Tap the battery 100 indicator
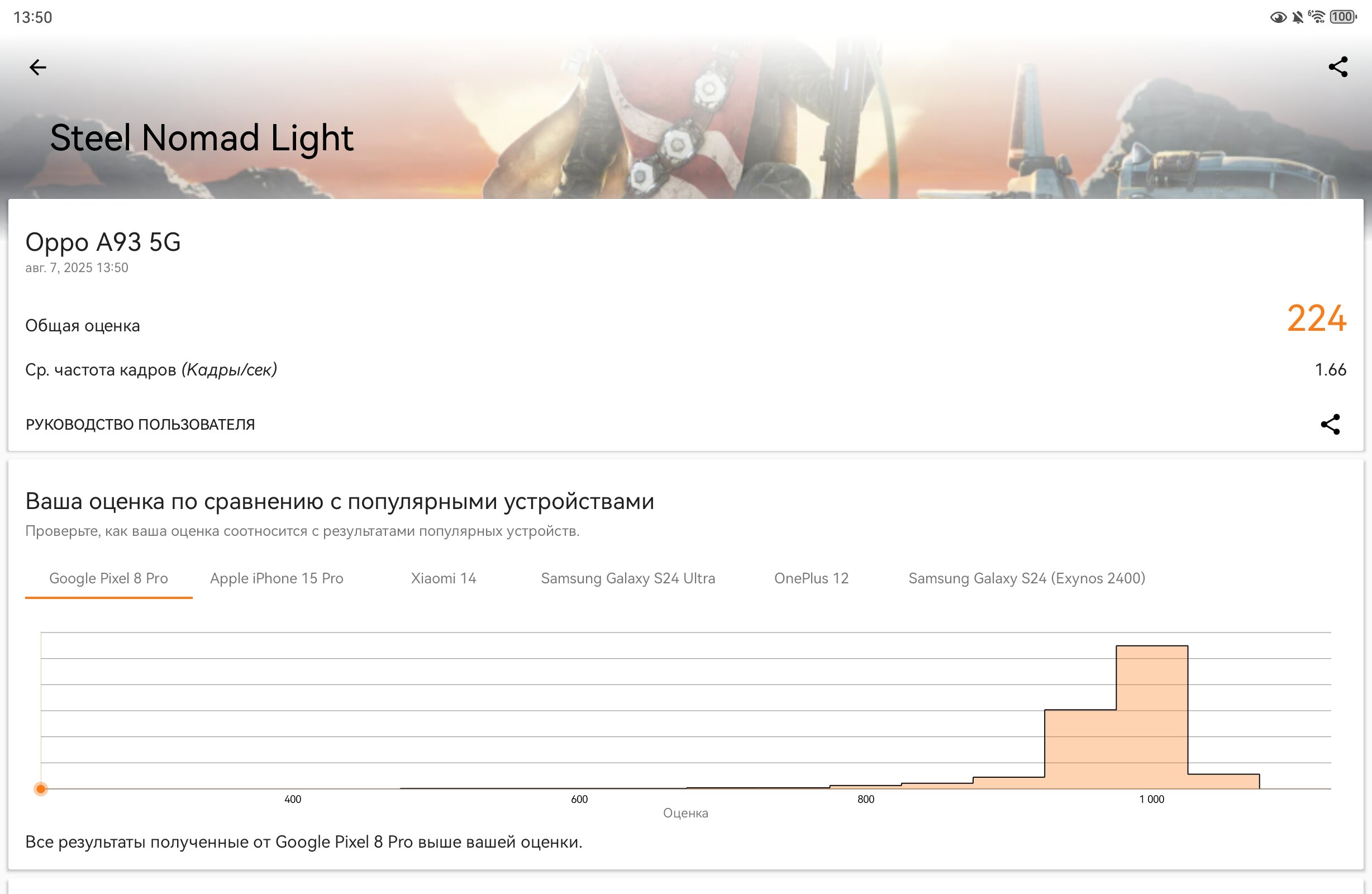This screenshot has height=894, width=1372. pyautogui.click(x=1343, y=17)
